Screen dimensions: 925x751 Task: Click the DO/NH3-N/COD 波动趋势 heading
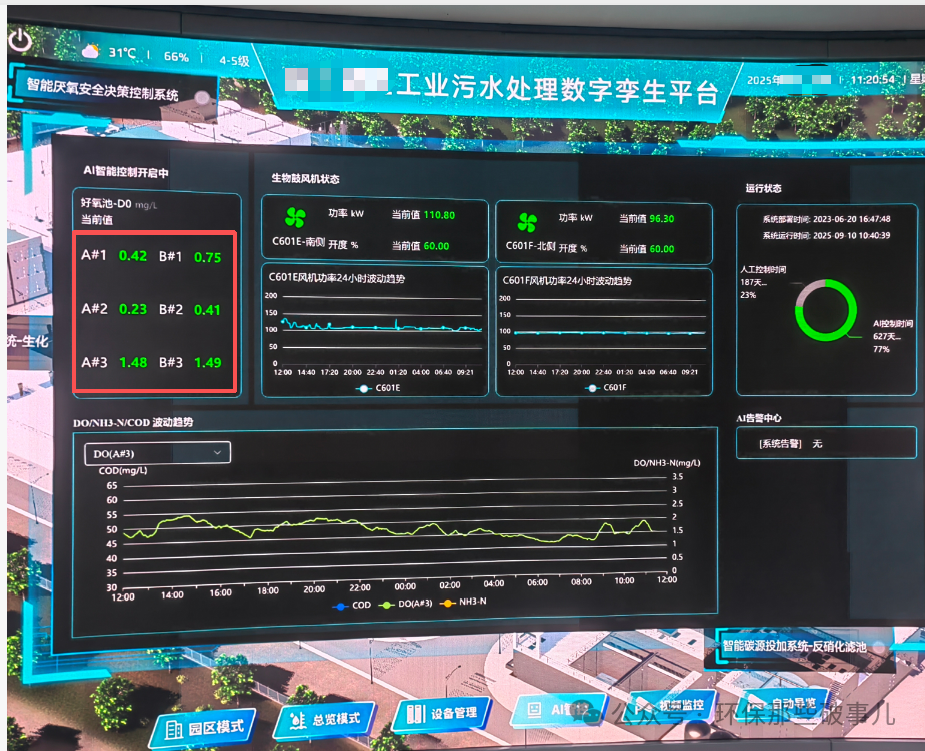(133, 422)
